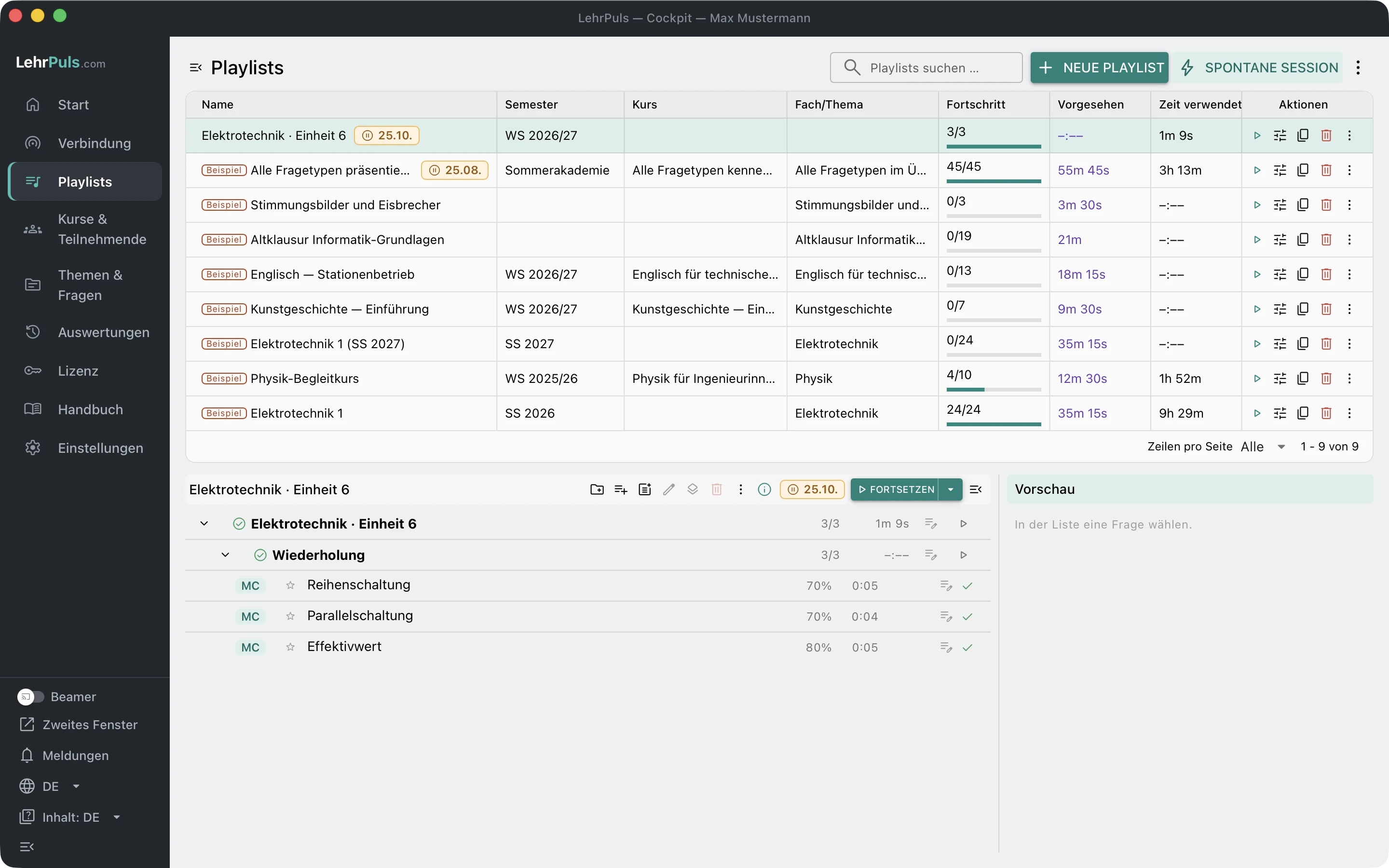This screenshot has width=1389, height=868.
Task: Star the Effektivwert question
Action: [x=290, y=647]
